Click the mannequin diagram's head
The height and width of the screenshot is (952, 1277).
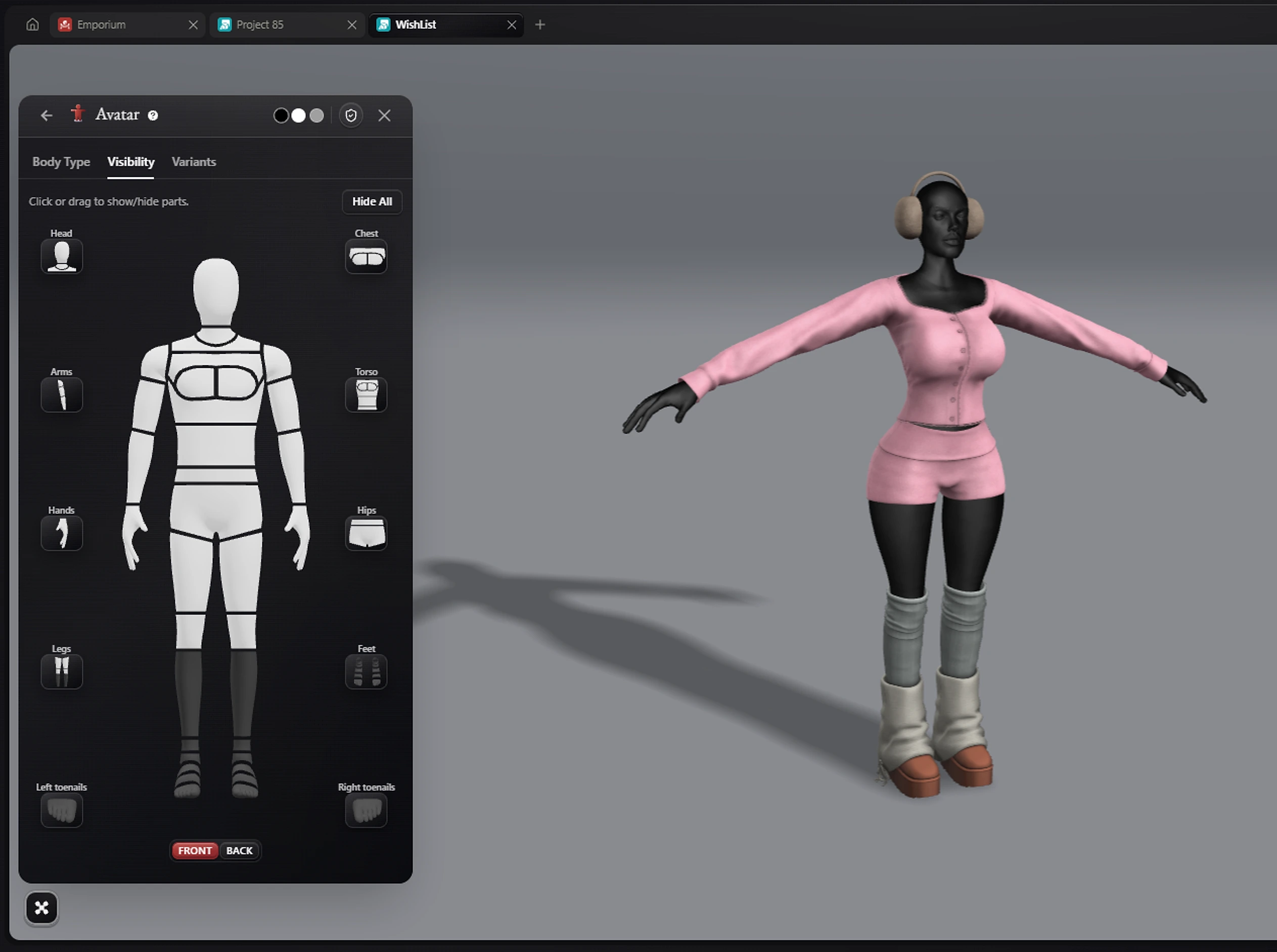click(216, 291)
